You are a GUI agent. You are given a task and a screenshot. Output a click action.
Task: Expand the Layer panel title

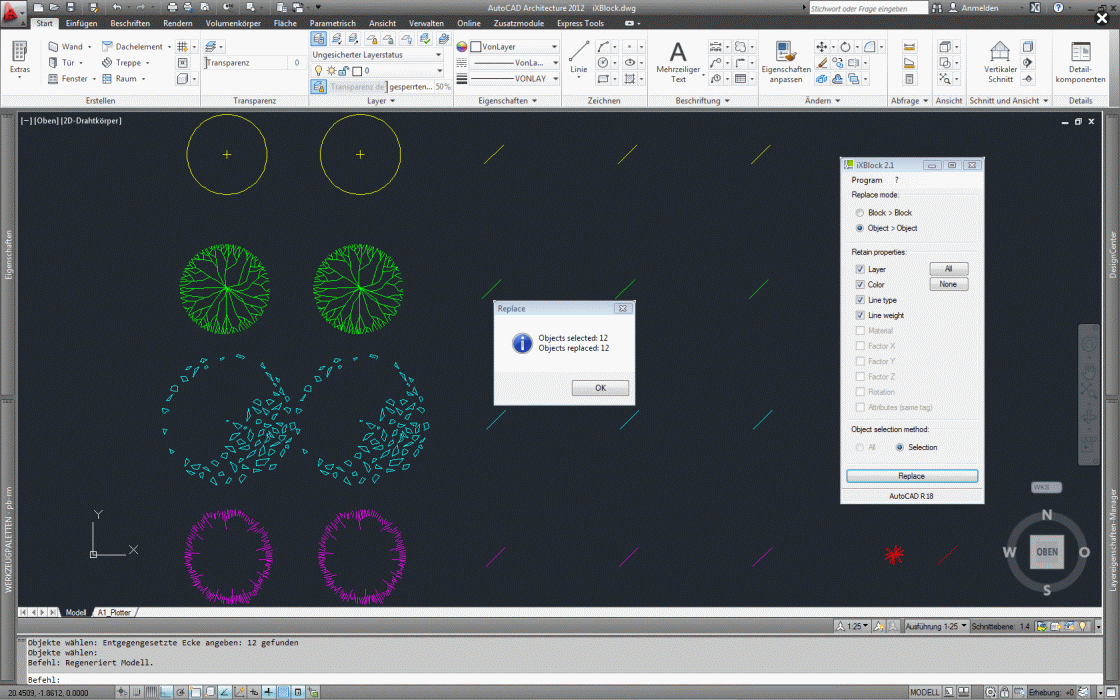381,101
